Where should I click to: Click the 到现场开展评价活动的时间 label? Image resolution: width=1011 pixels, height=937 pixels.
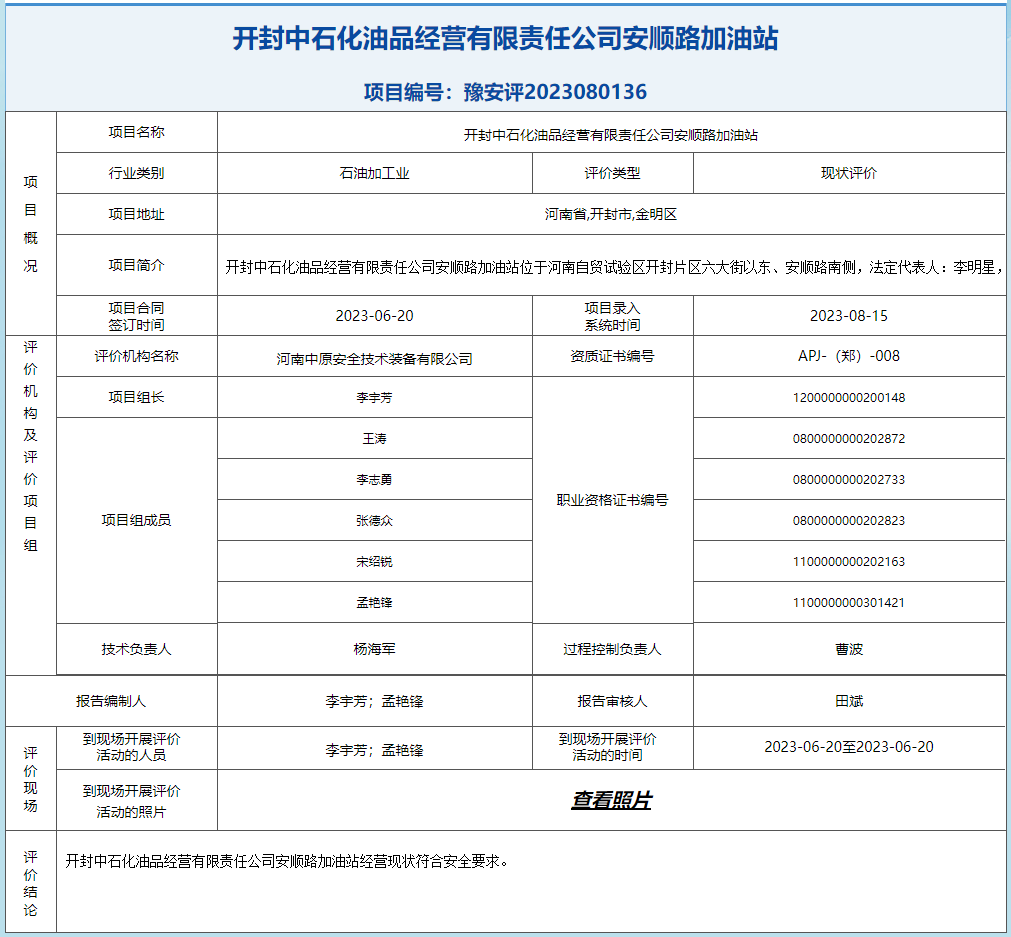607,747
